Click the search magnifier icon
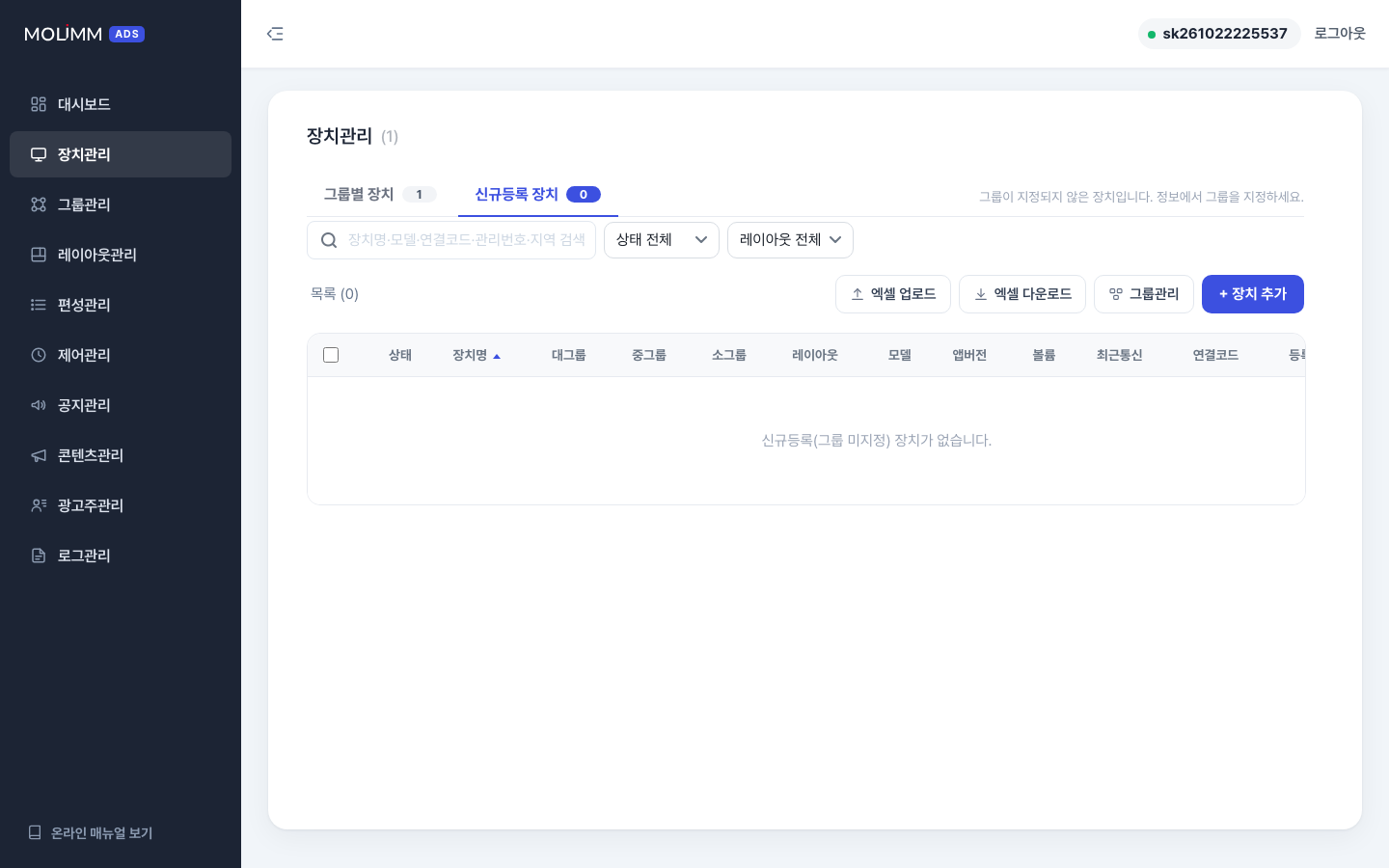This screenshot has width=1389, height=868. pos(329,240)
